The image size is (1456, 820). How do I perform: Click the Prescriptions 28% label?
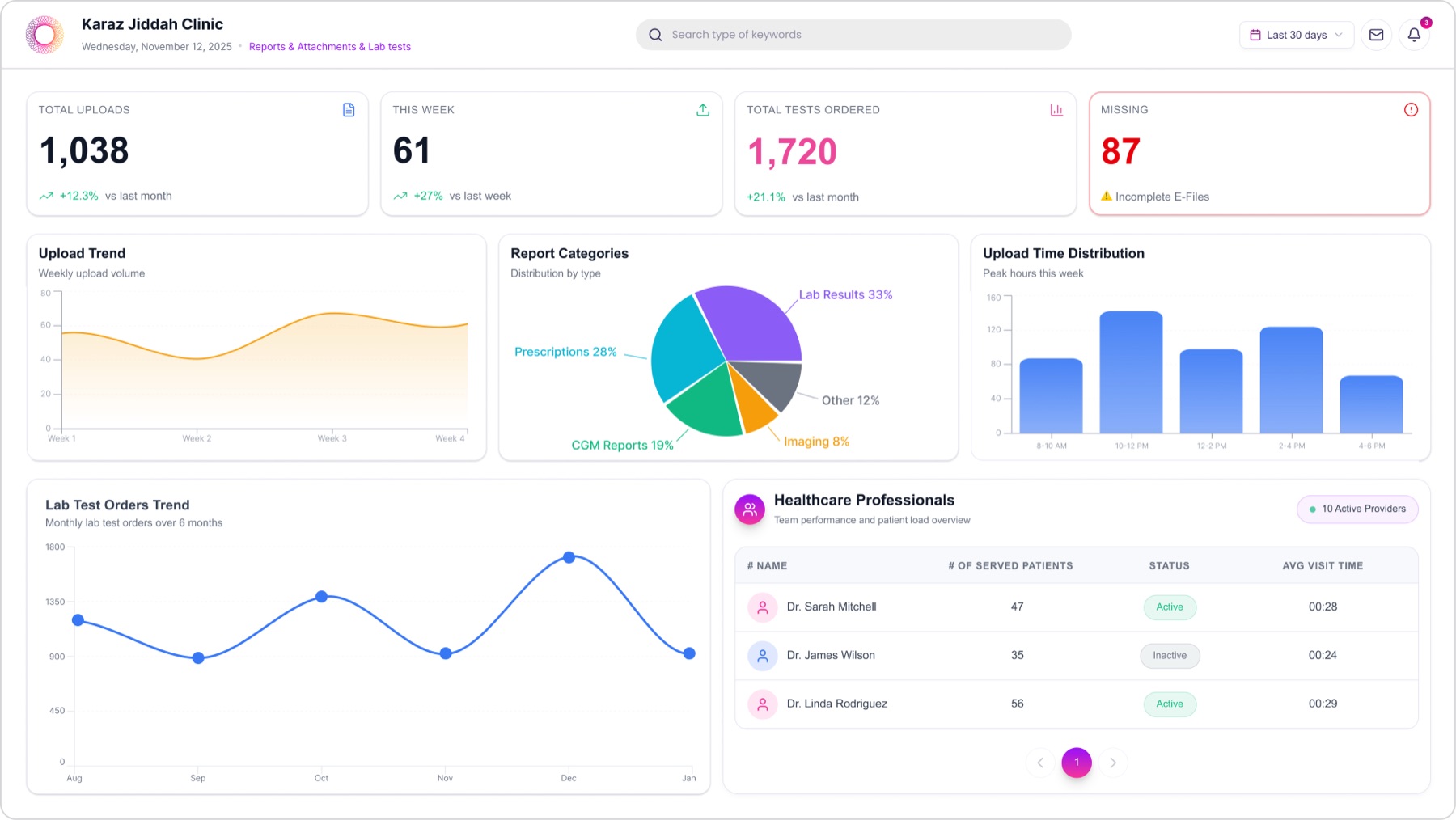tap(565, 352)
